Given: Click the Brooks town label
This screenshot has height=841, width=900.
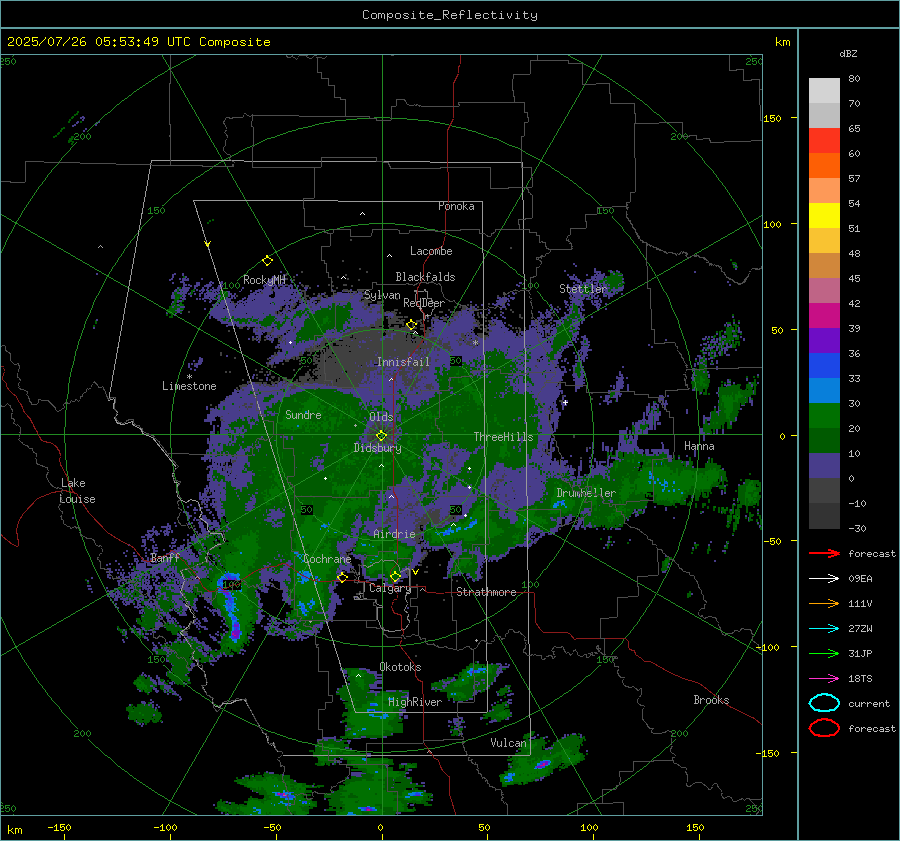Looking at the screenshot, I should [x=711, y=700].
